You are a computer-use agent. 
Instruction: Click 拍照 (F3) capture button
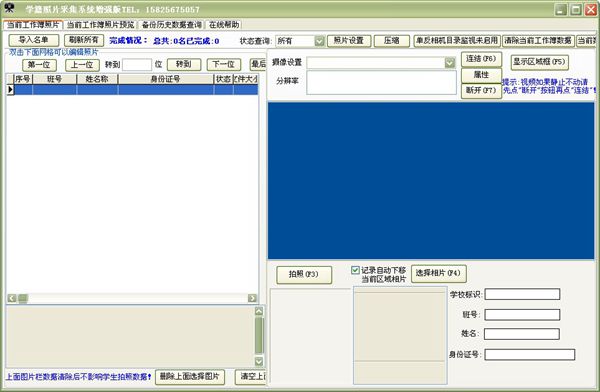pyautogui.click(x=304, y=274)
